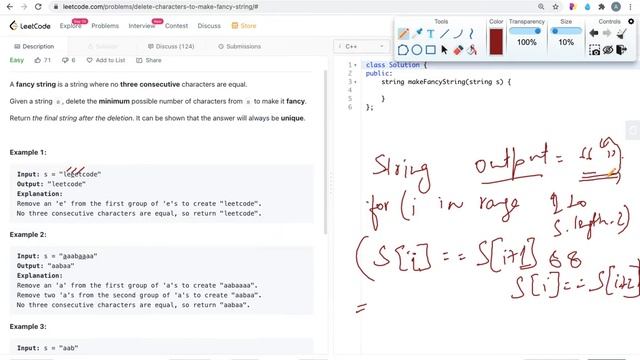Click the Share button
This screenshot has width=640, height=360.
click(x=149, y=60)
